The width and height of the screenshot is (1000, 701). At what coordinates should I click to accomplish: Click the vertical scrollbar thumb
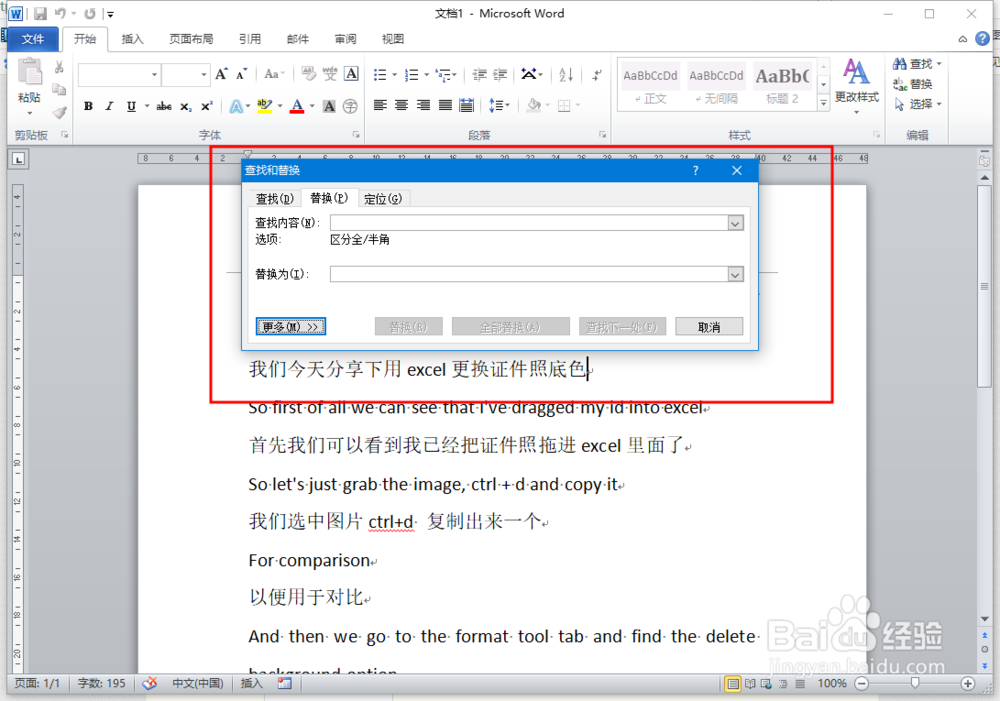click(984, 286)
